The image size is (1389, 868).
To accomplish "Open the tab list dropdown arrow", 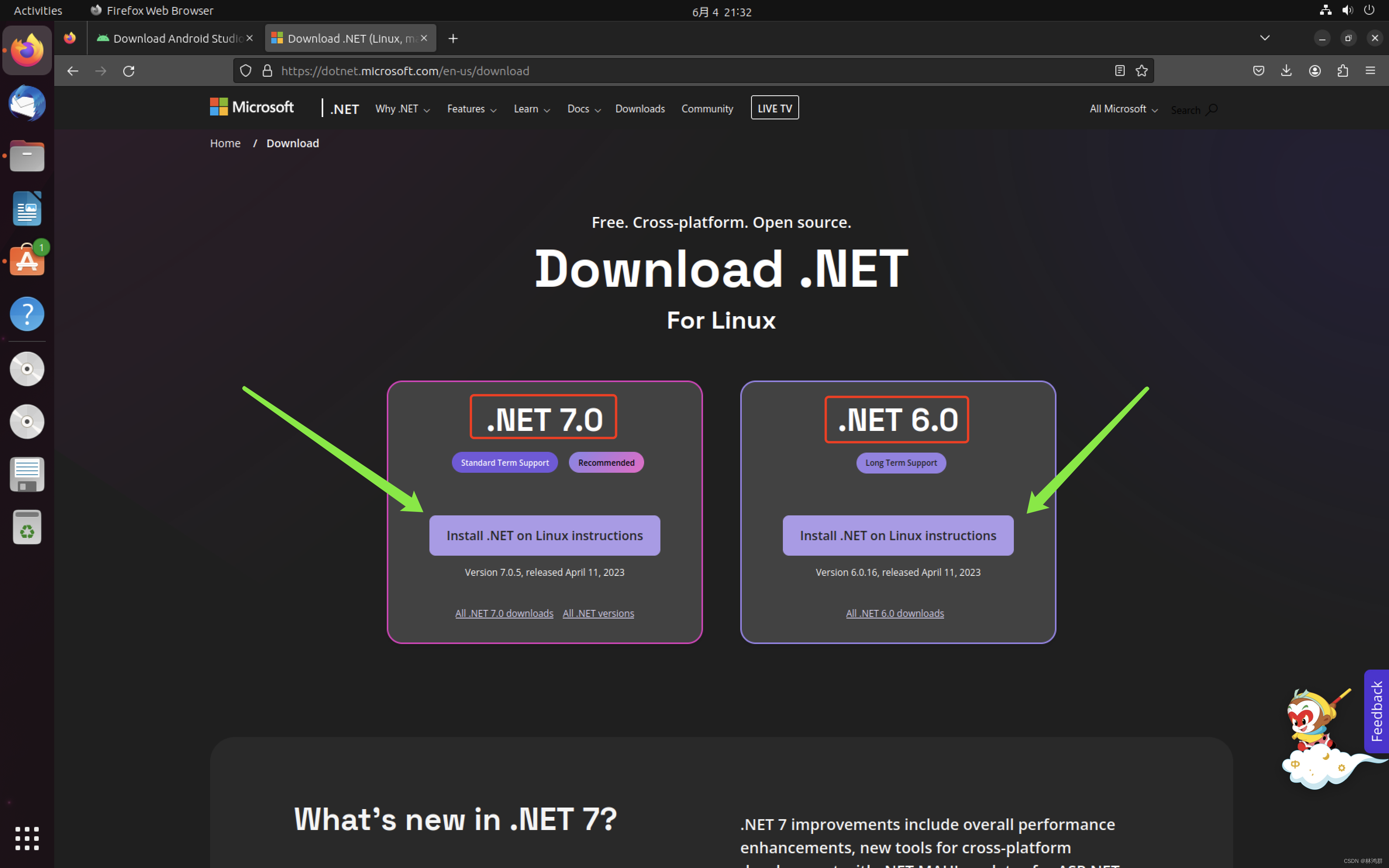I will 1265,38.
